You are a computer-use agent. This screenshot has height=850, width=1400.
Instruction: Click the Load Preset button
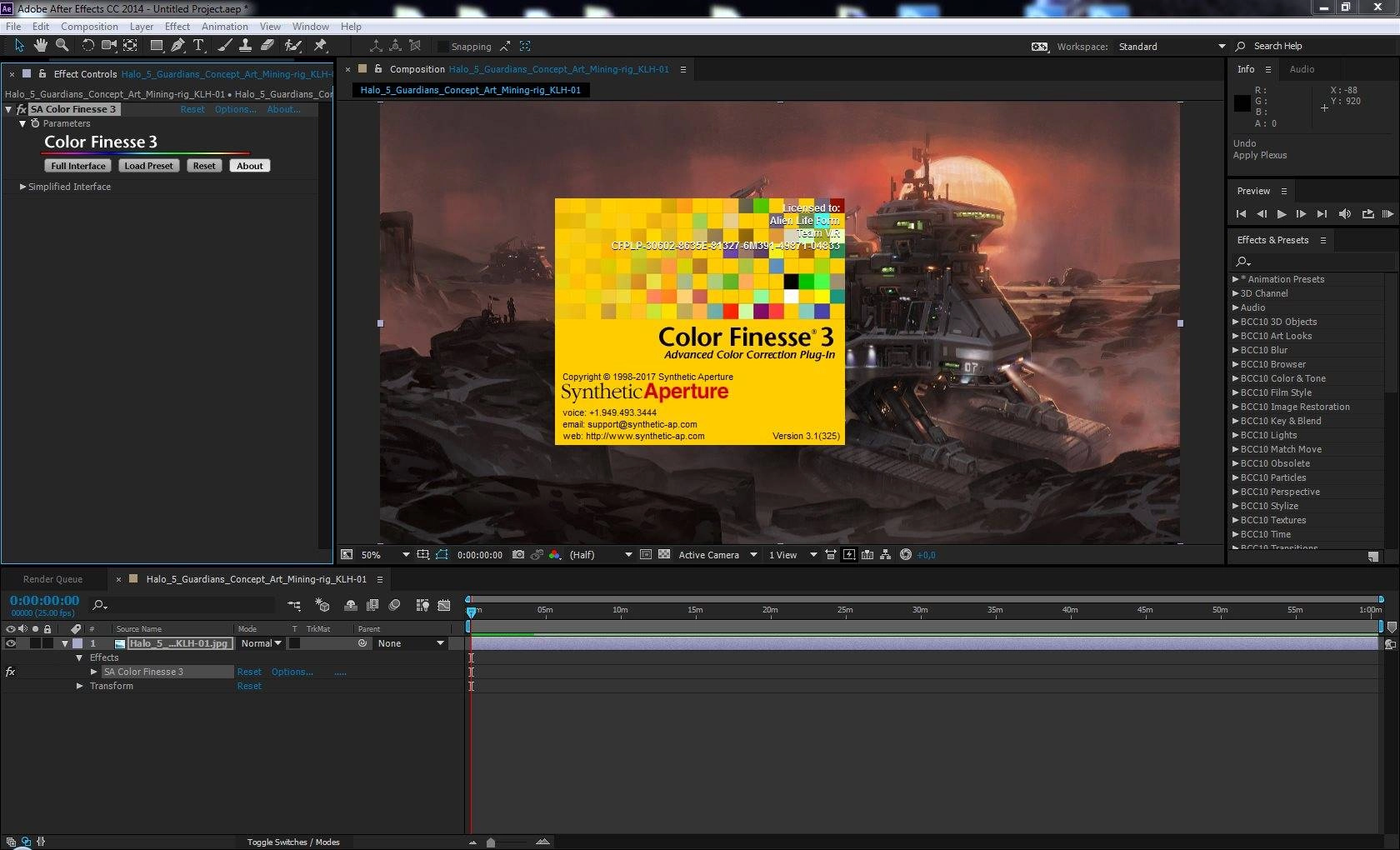coord(148,166)
